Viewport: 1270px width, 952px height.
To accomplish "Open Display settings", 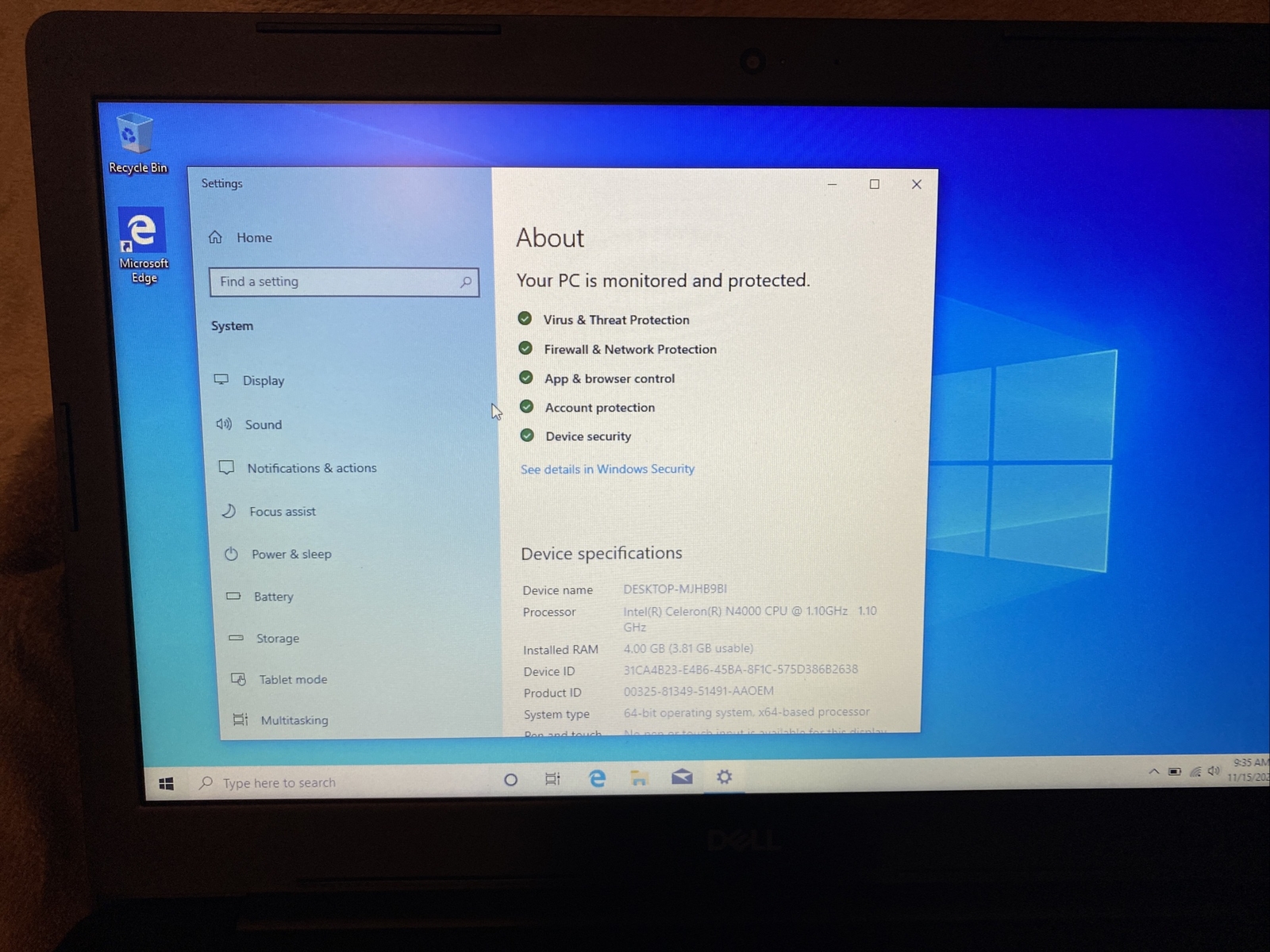I will 249,380.
